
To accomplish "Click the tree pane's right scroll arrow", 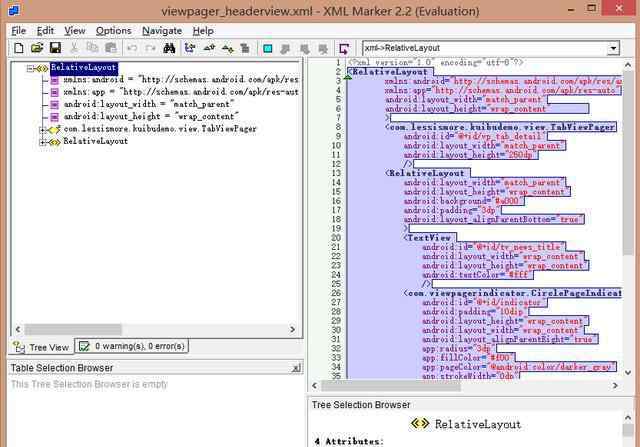I will (292, 329).
